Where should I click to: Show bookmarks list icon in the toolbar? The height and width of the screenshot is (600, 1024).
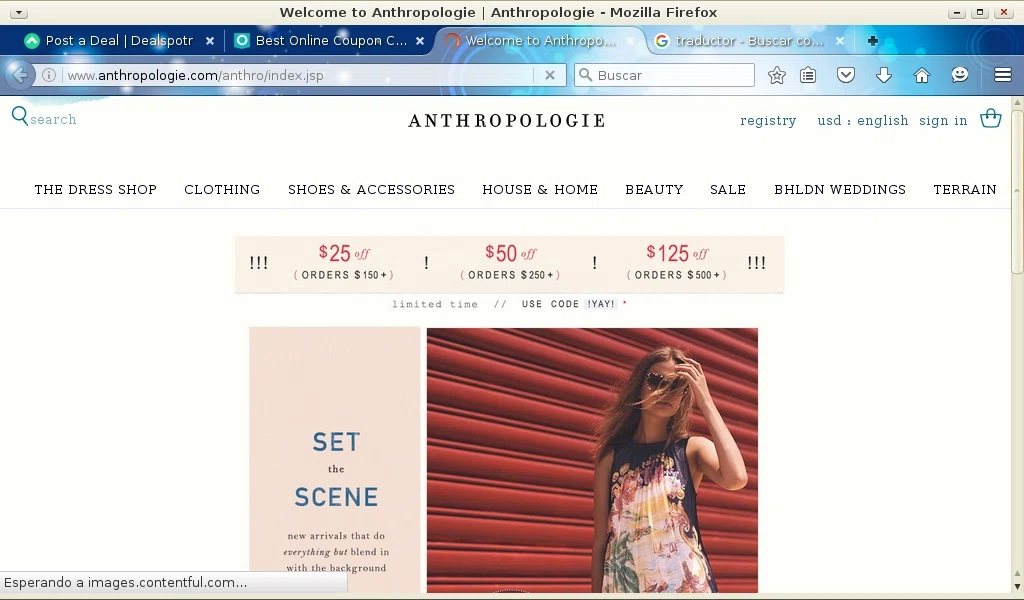click(808, 75)
